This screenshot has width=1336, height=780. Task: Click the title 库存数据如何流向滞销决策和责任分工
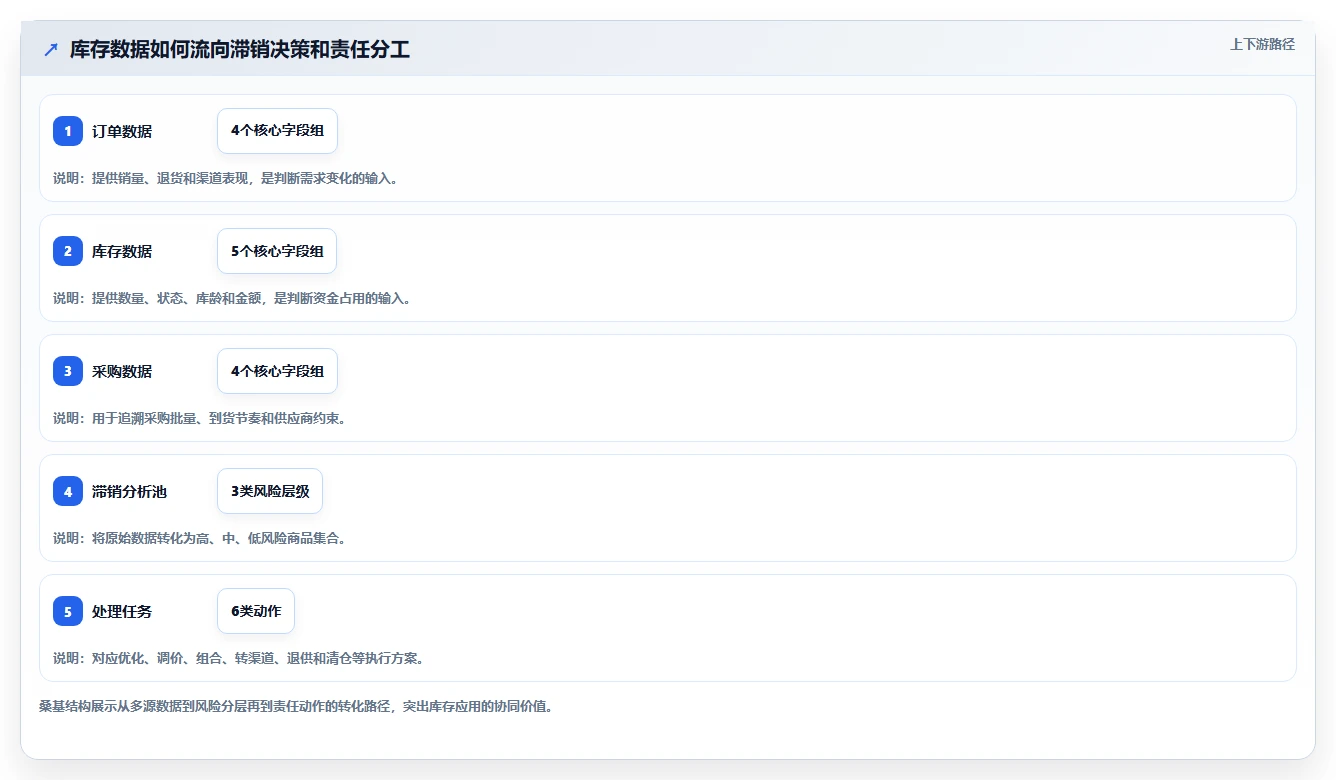pos(240,50)
